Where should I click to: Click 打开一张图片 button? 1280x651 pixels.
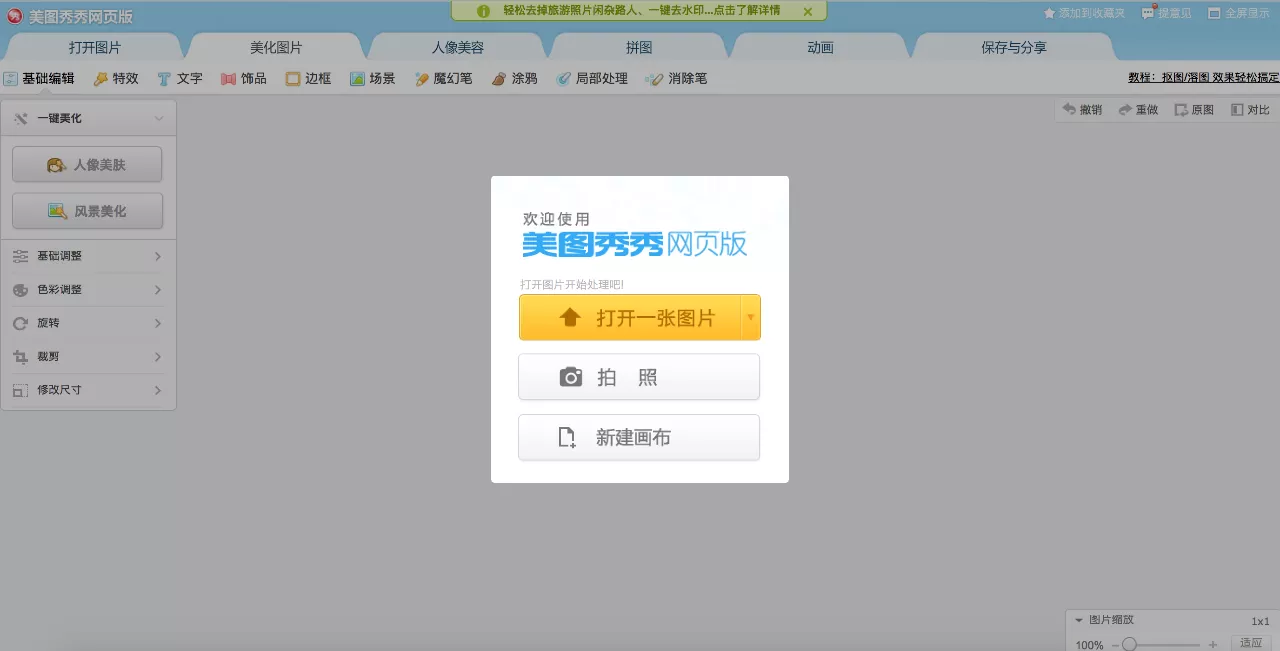629,317
